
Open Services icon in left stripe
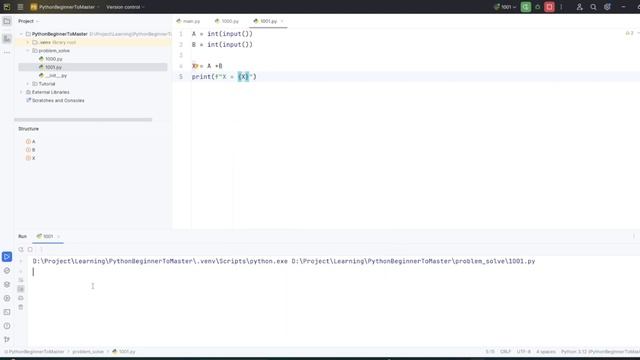click(x=7, y=298)
